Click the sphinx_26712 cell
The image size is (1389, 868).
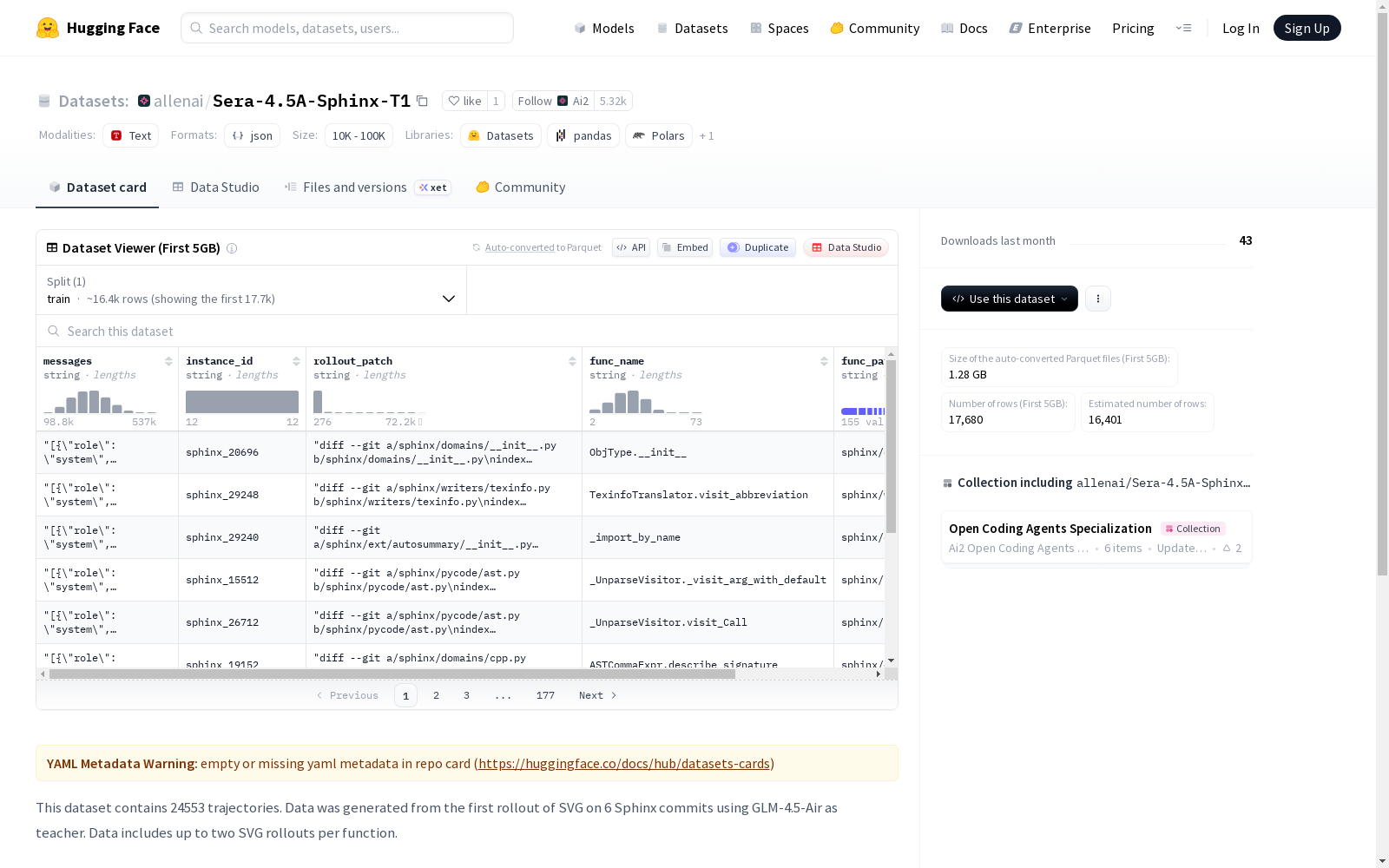242,622
